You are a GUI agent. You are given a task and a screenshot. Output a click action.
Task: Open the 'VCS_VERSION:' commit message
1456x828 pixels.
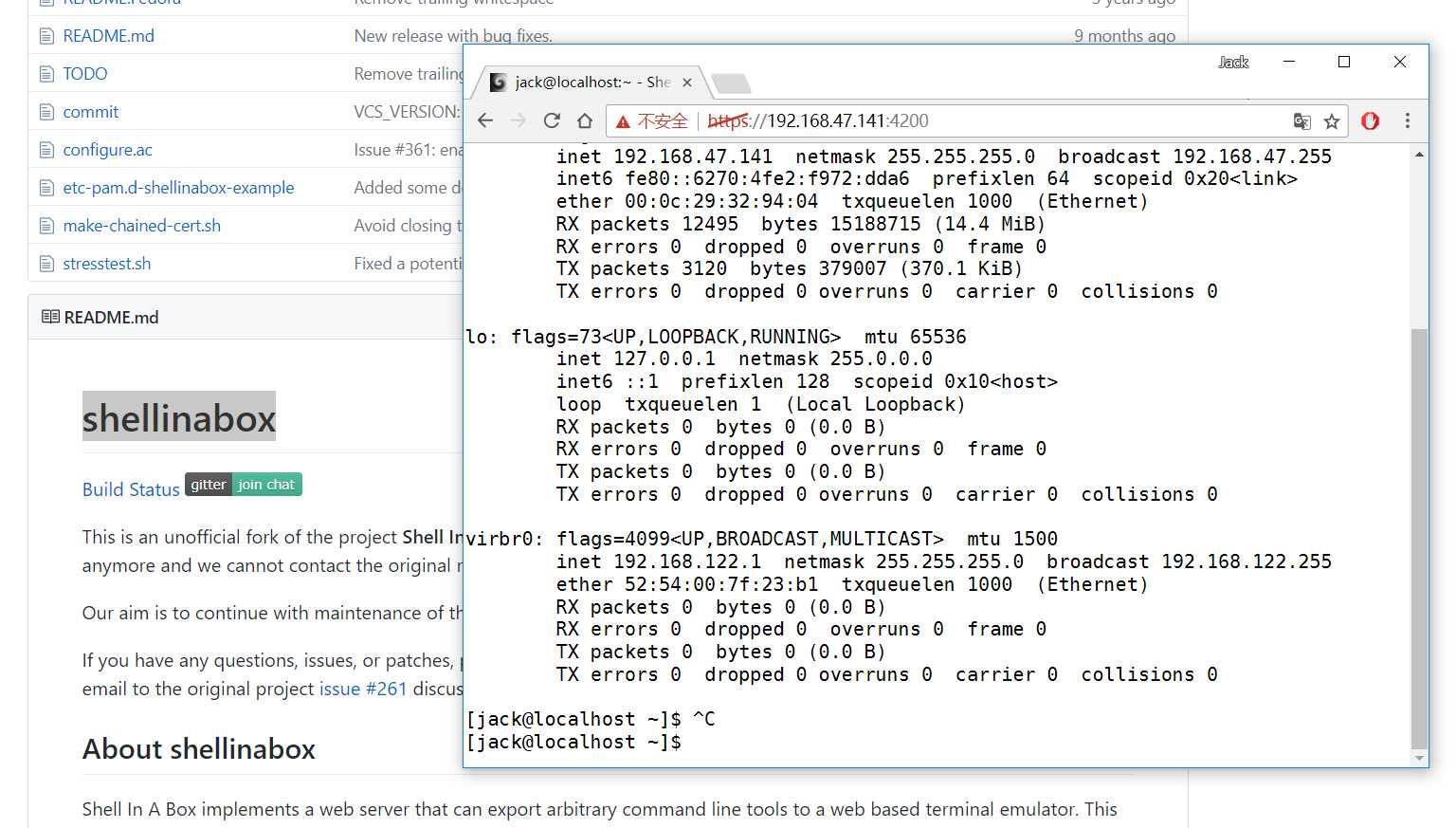click(408, 112)
